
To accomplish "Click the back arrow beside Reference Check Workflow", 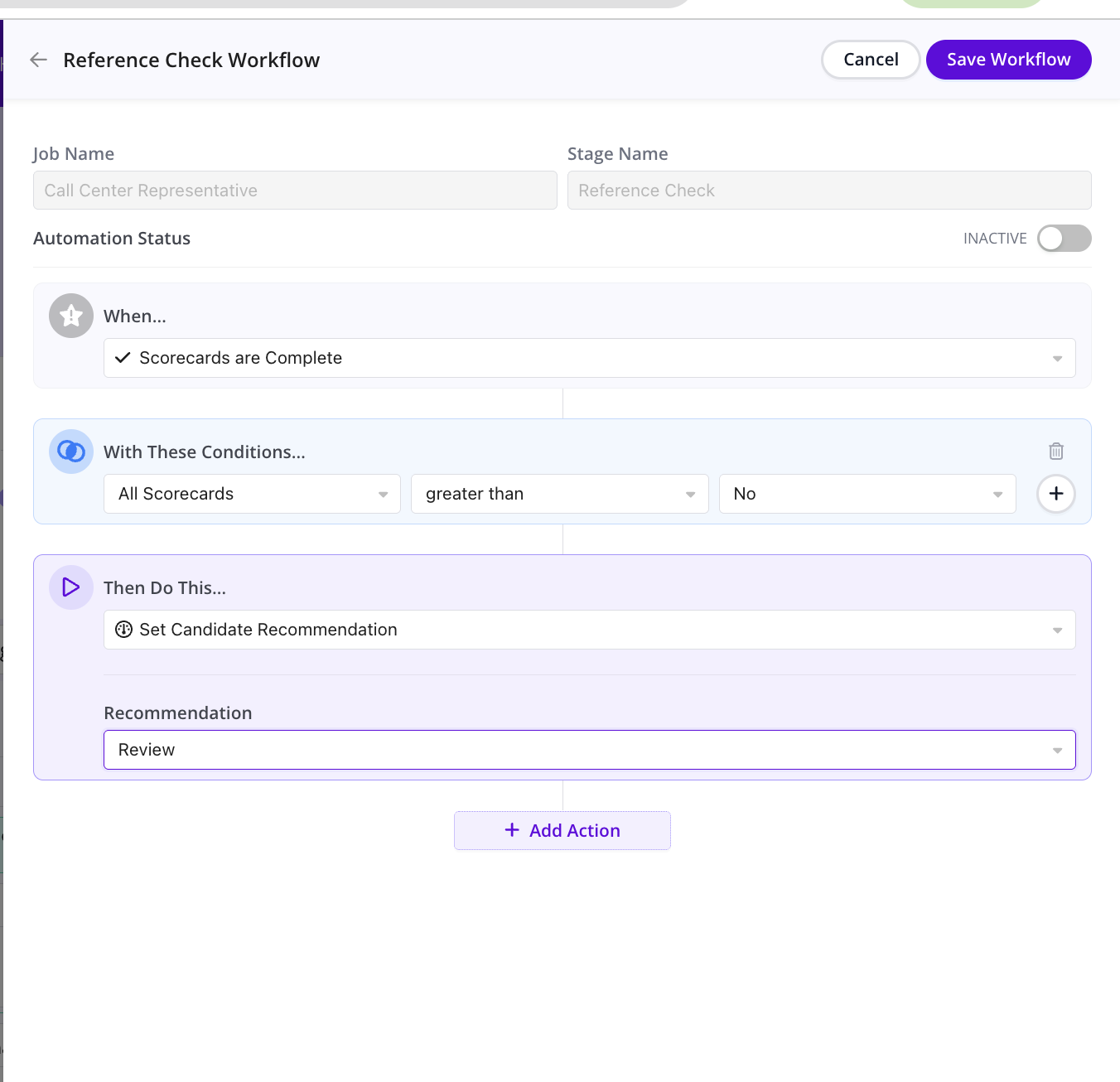I will click(x=38, y=60).
